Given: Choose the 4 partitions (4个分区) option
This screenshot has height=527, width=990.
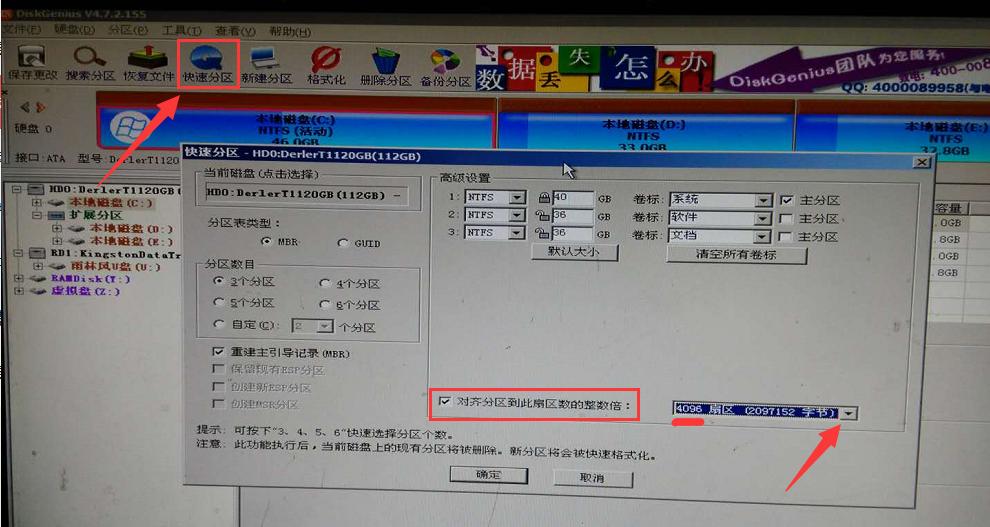Looking at the screenshot, I should click(x=325, y=283).
